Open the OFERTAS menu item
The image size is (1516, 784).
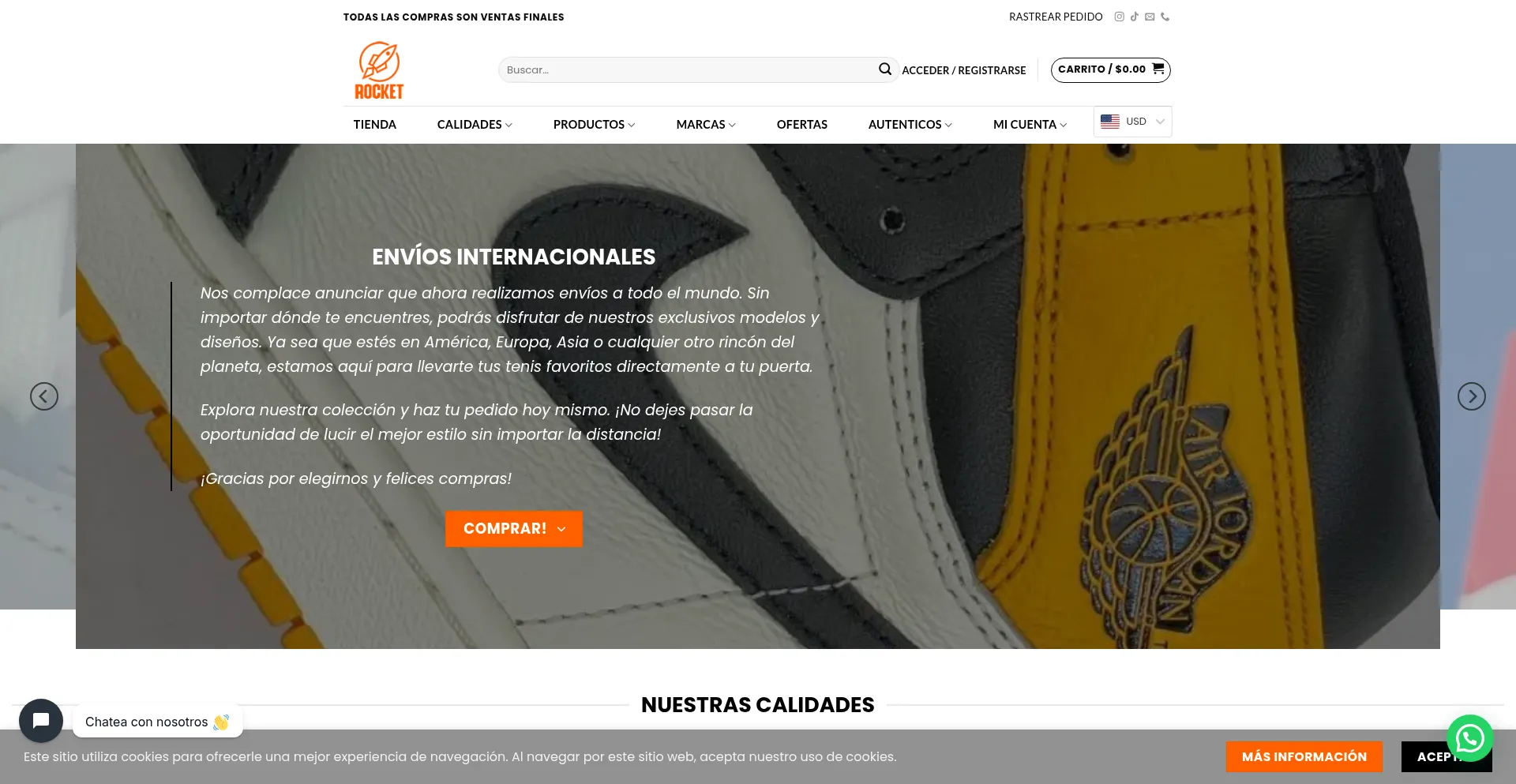[x=802, y=125]
